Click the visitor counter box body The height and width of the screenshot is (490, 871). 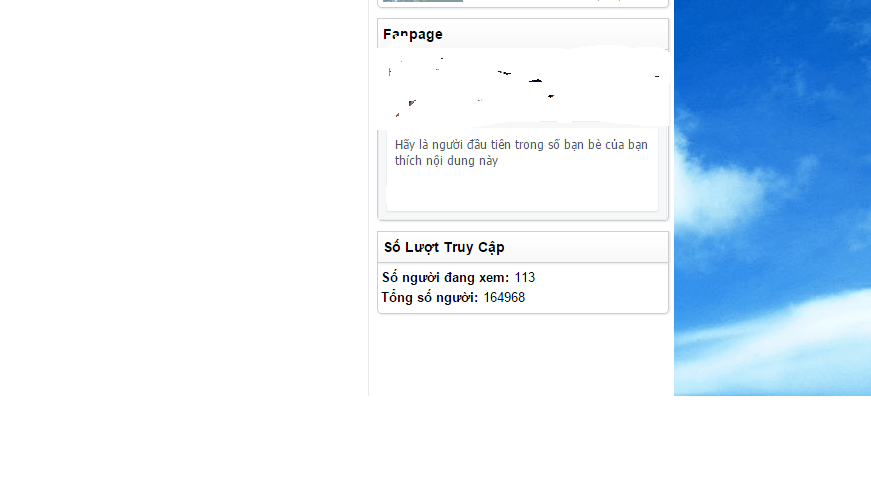click(523, 288)
